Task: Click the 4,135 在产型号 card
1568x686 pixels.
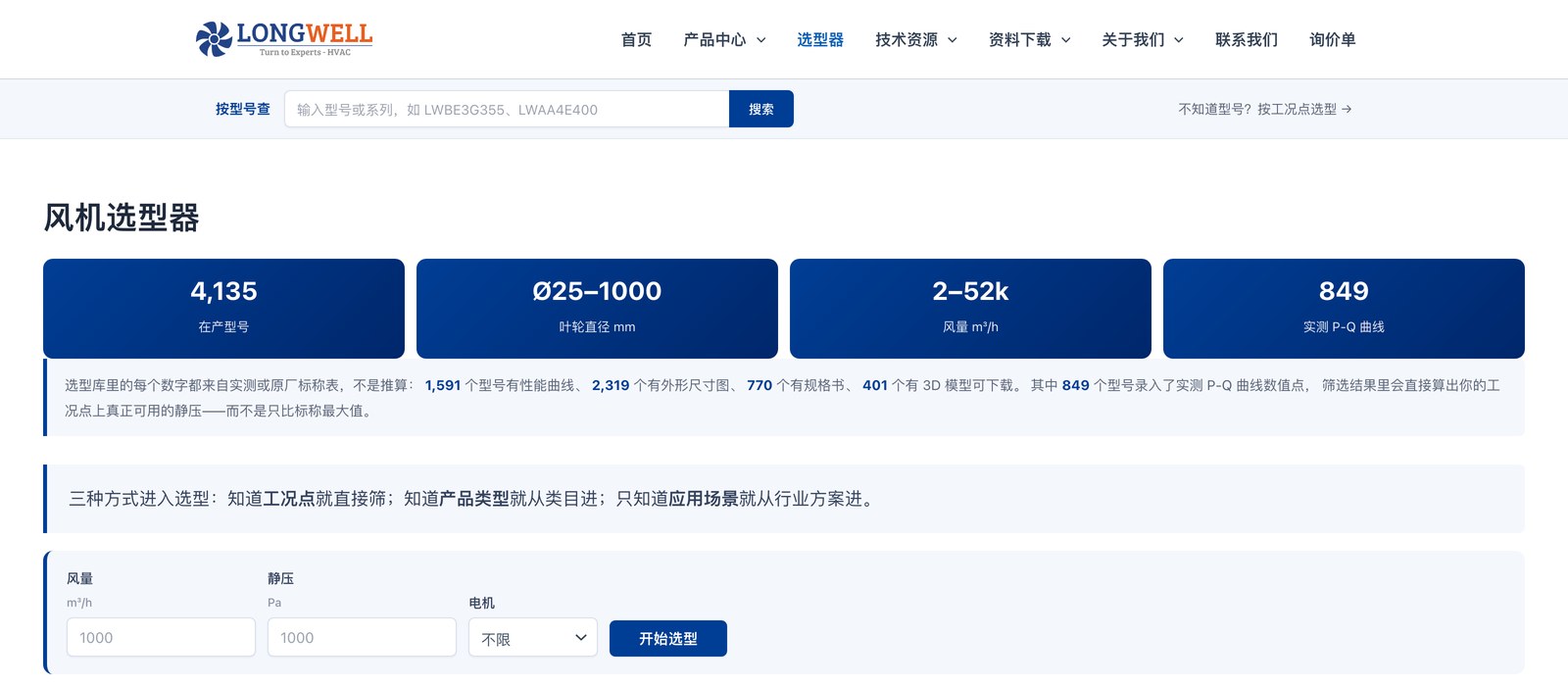Action: click(223, 309)
